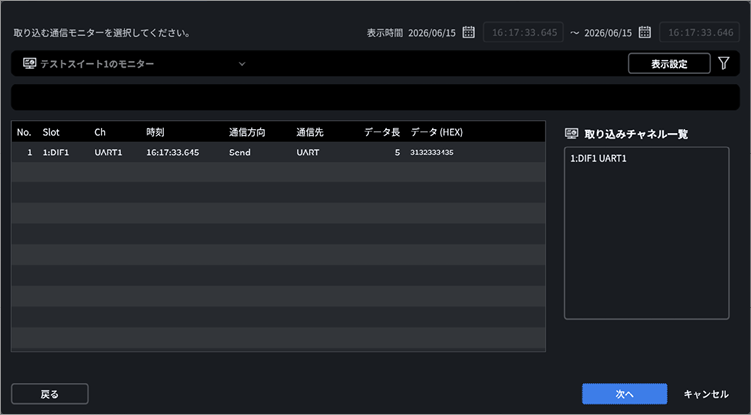
Task: Open the filter funnel icon
Action: (724, 63)
